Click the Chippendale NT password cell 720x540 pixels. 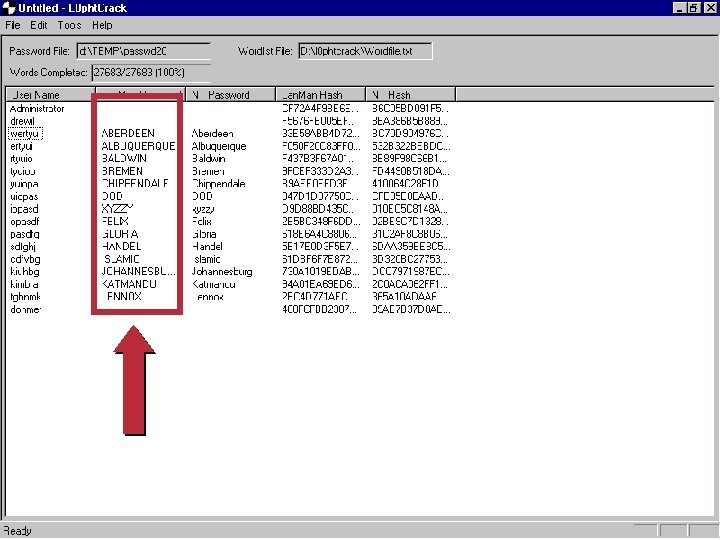[x=218, y=184]
